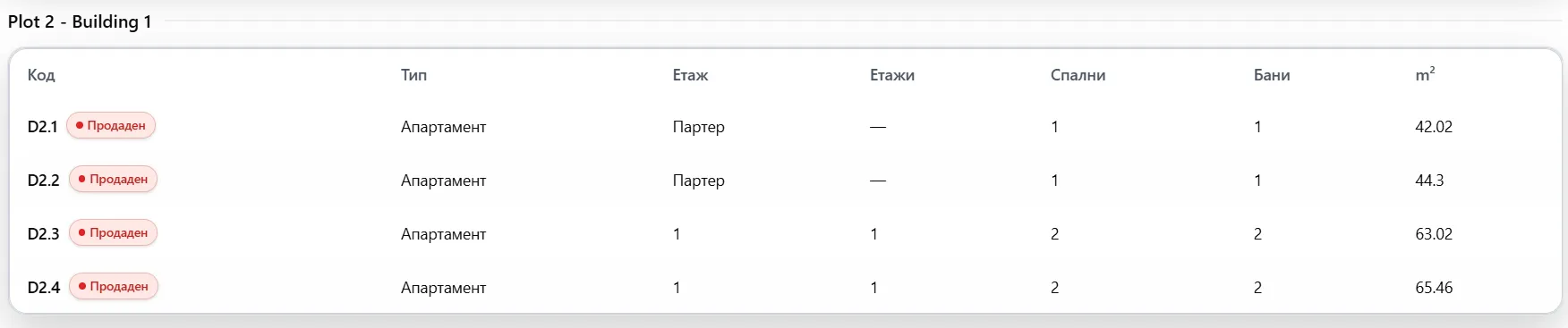Select the Бани column header
The height and width of the screenshot is (328, 1568).
pyautogui.click(x=1272, y=75)
